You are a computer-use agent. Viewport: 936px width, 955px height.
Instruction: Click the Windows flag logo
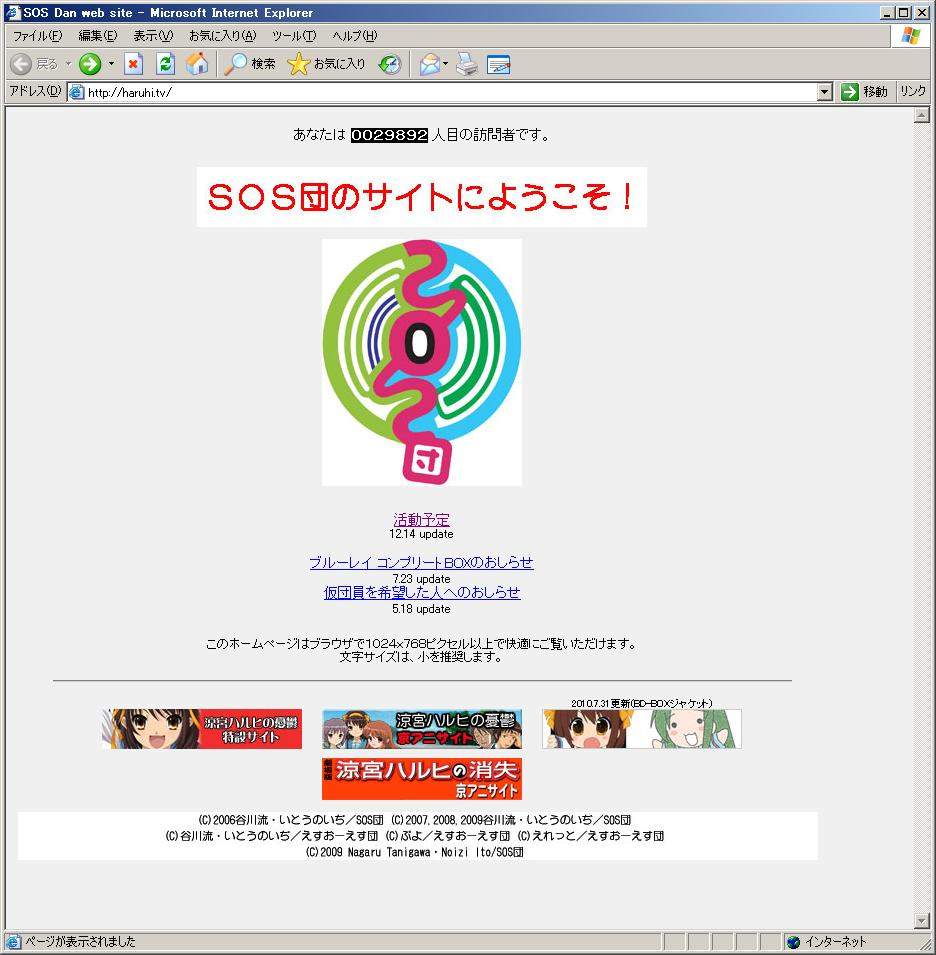tap(910, 36)
